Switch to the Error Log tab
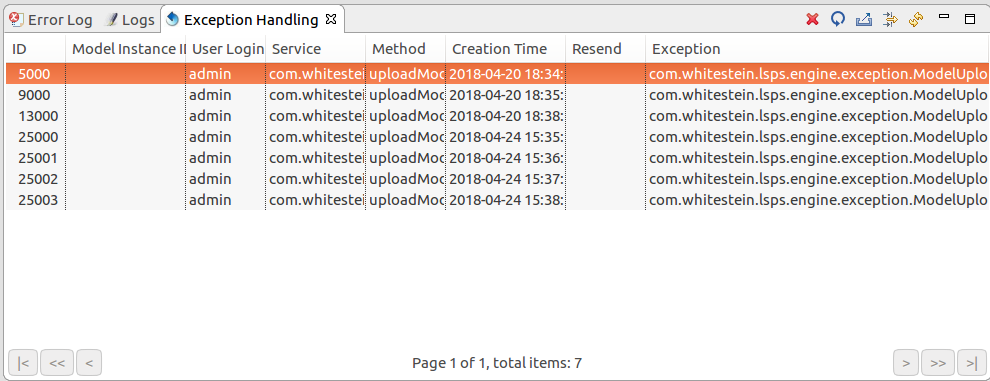This screenshot has width=990, height=381. (x=51, y=20)
